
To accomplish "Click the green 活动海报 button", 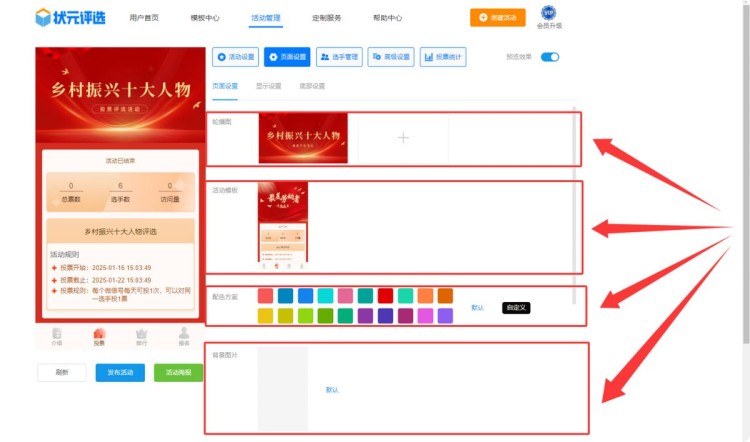I will [x=178, y=372].
